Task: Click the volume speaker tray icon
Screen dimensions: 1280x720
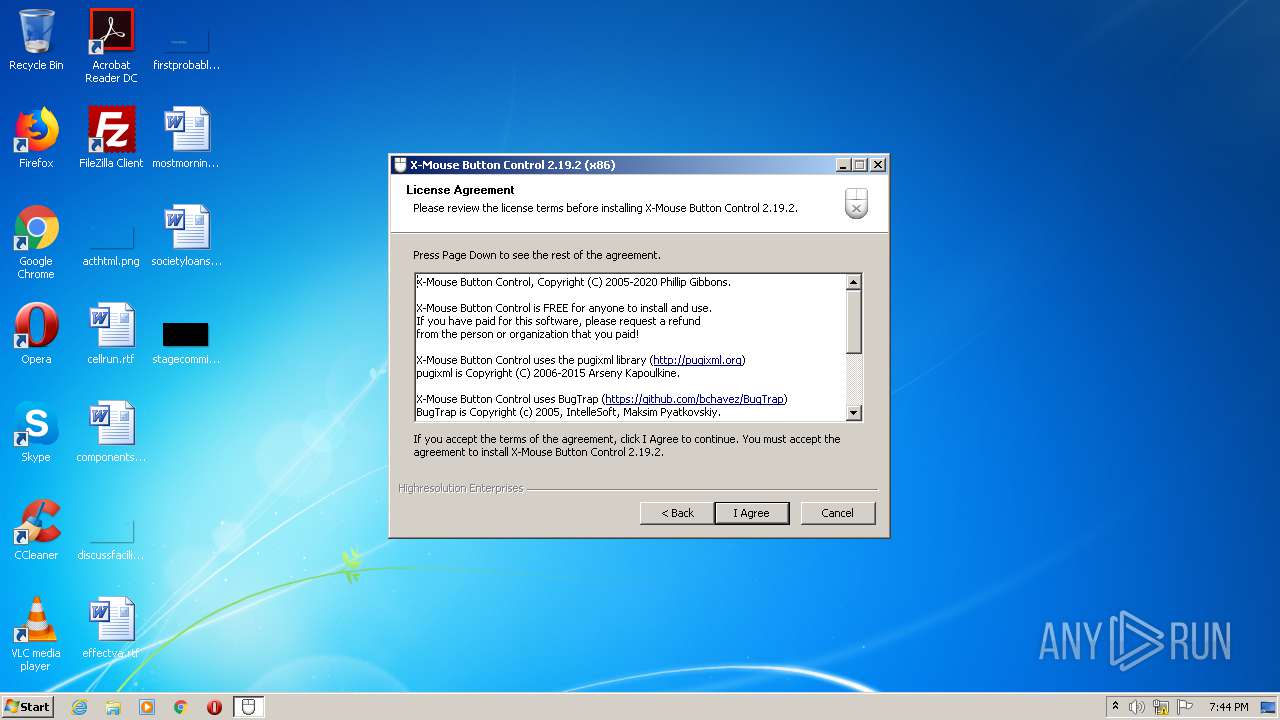Action: pyautogui.click(x=1137, y=707)
